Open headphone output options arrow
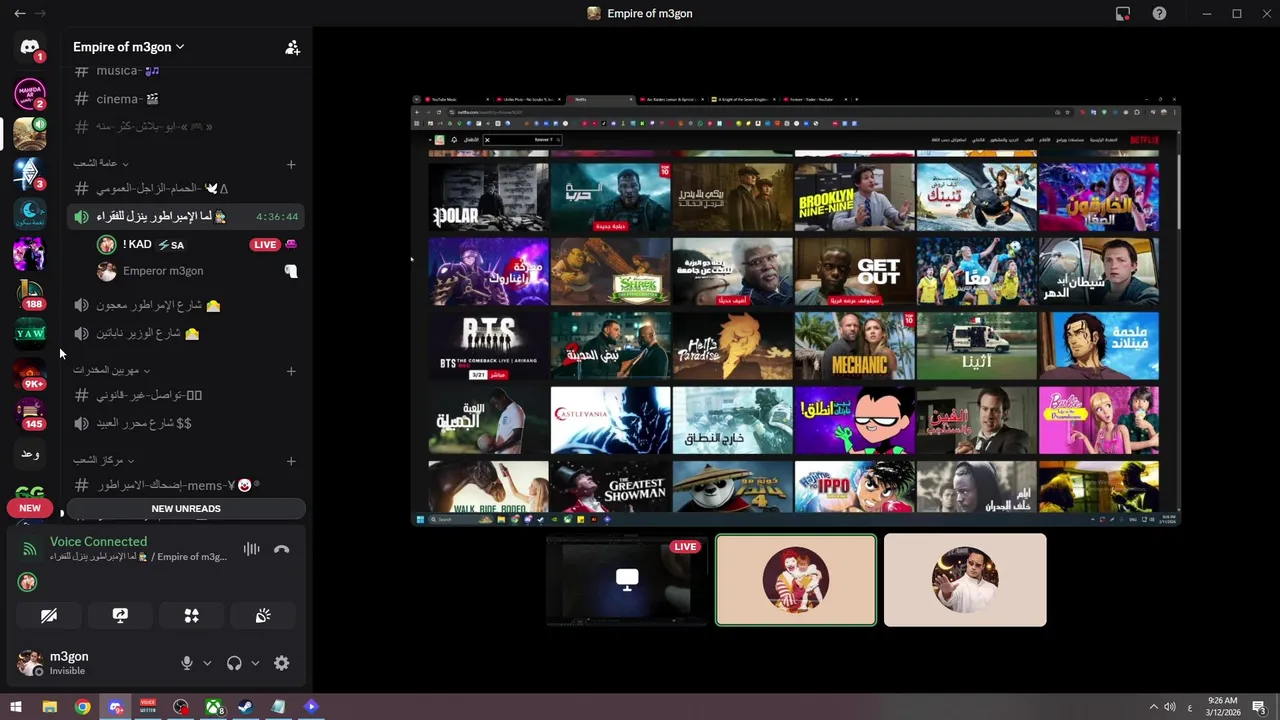 tap(255, 663)
